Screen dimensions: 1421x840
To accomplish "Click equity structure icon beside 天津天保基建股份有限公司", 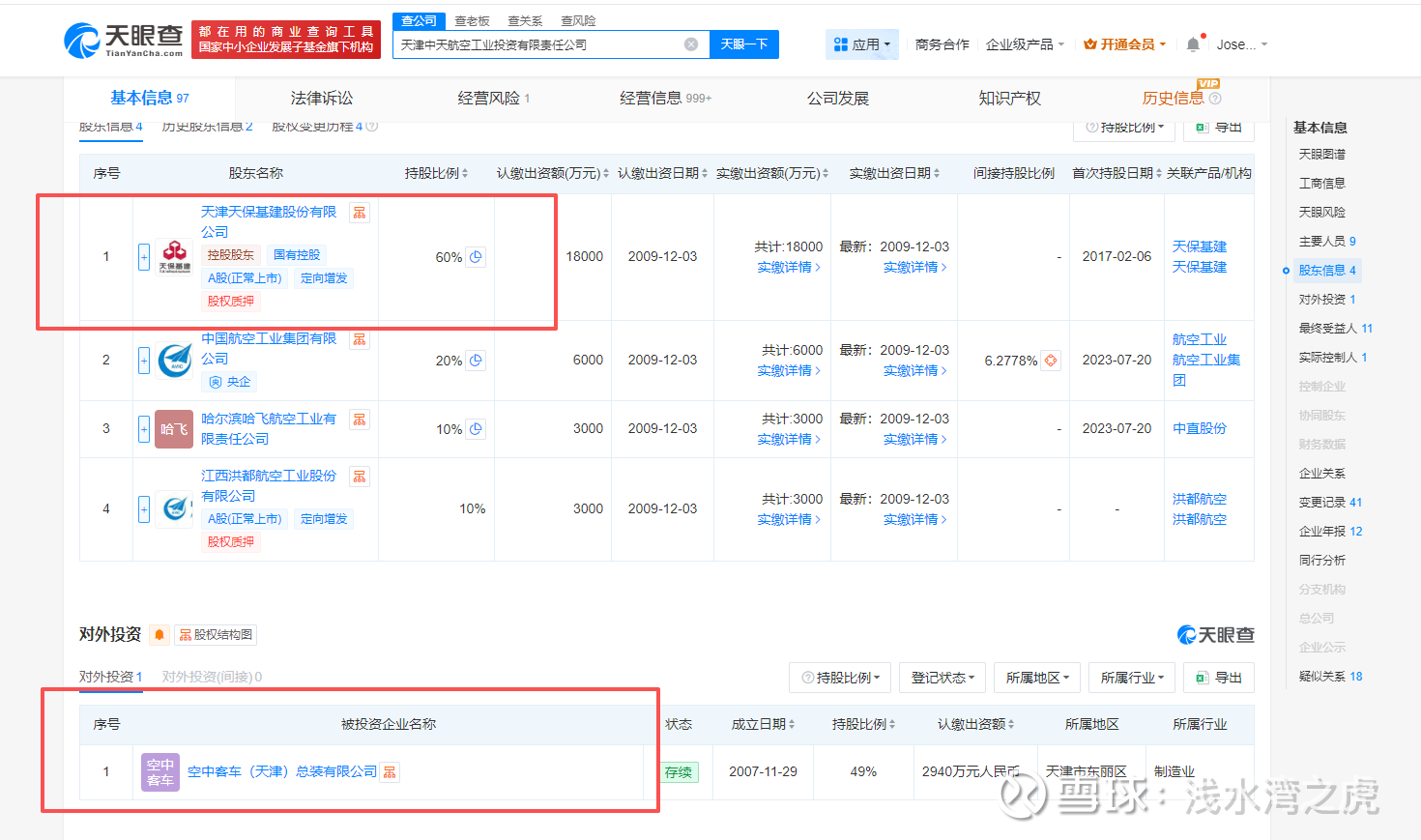I will (x=360, y=213).
